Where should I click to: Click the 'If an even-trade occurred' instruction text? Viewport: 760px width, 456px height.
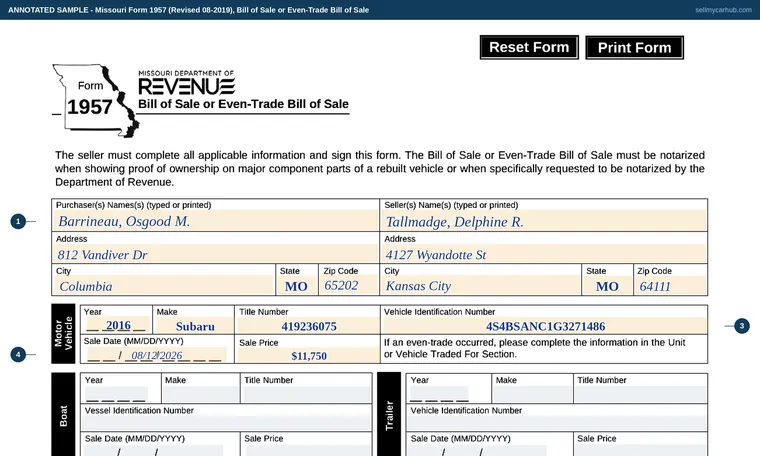[535, 348]
